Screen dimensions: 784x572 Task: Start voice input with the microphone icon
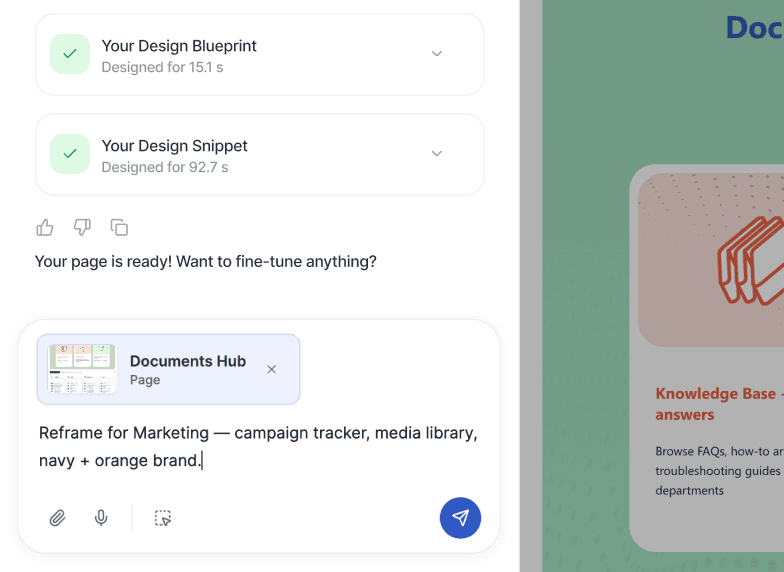101,518
